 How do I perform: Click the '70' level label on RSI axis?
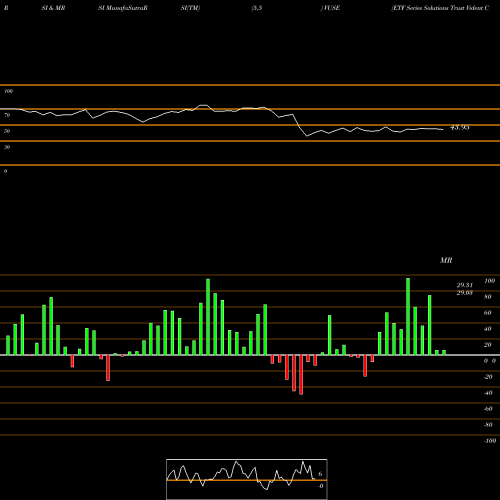click(7, 115)
